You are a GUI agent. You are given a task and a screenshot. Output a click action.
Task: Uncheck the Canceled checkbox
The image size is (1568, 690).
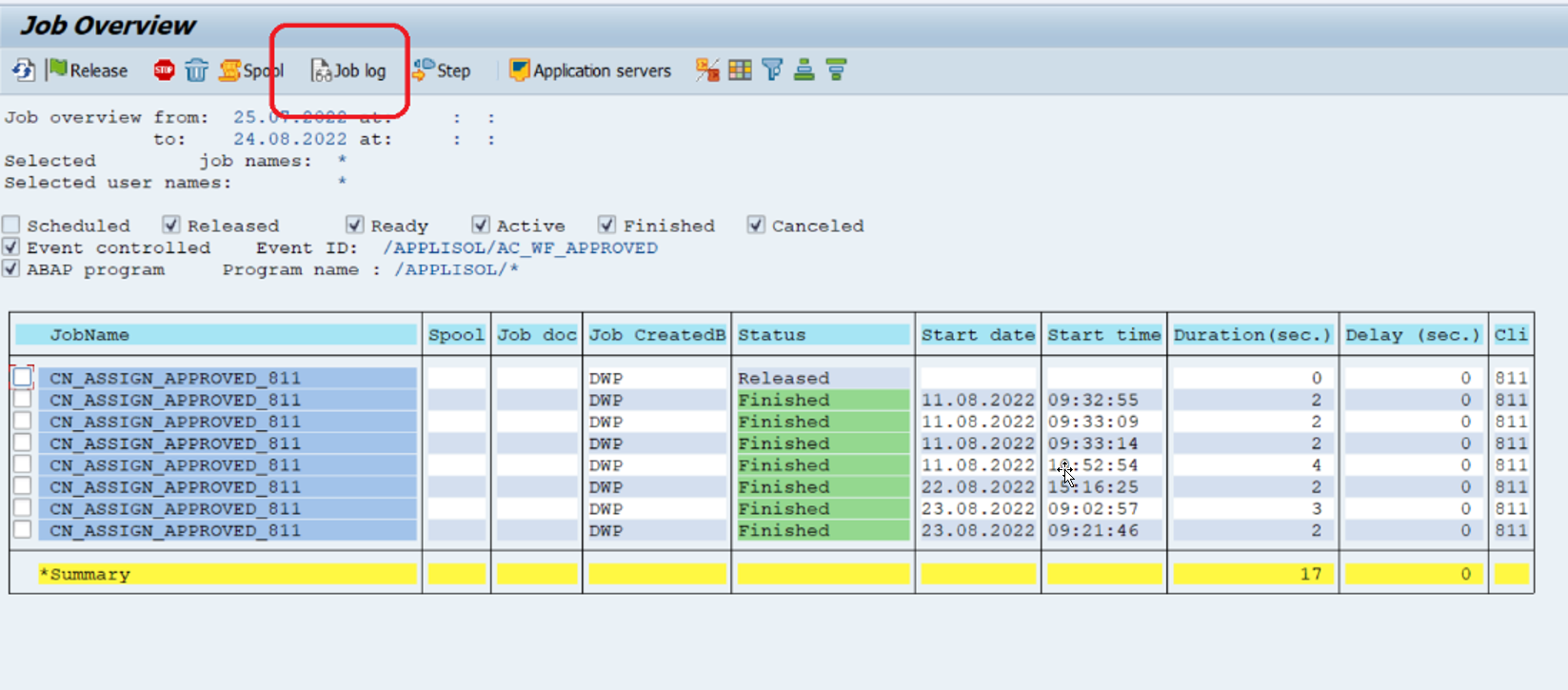(x=756, y=226)
